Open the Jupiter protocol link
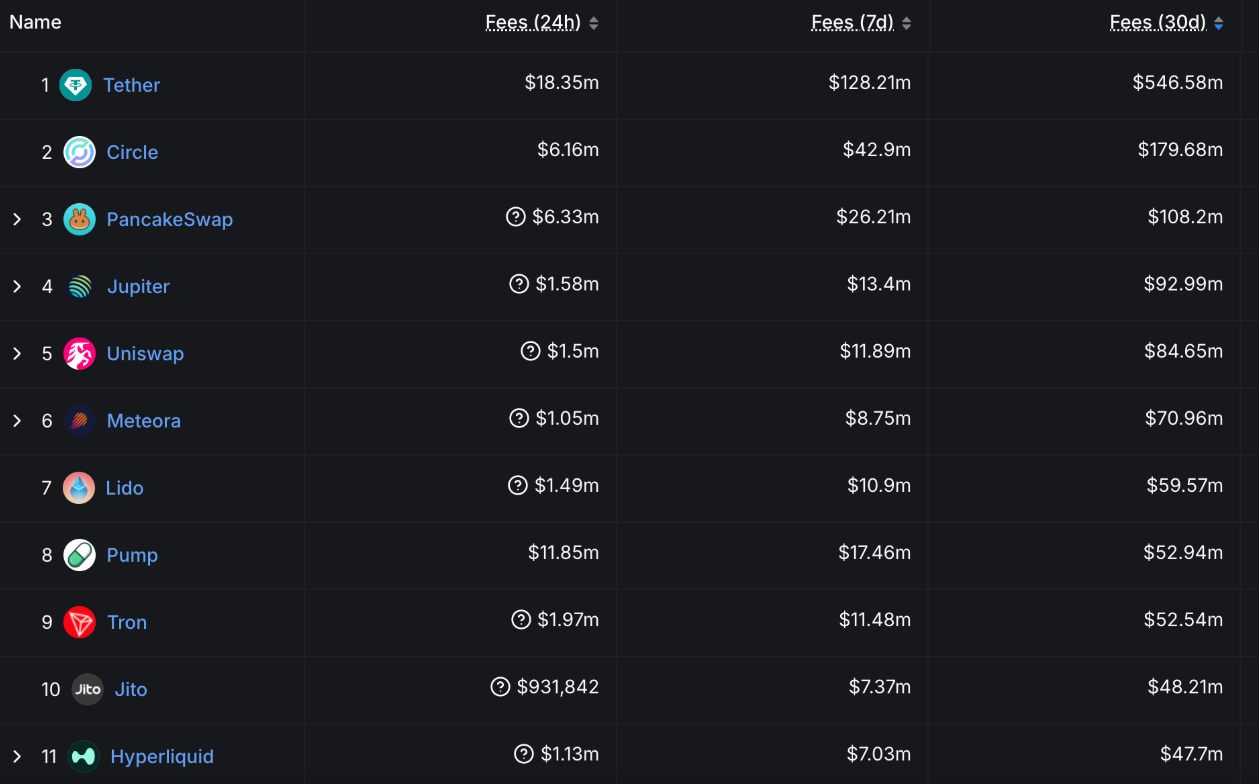 138,286
